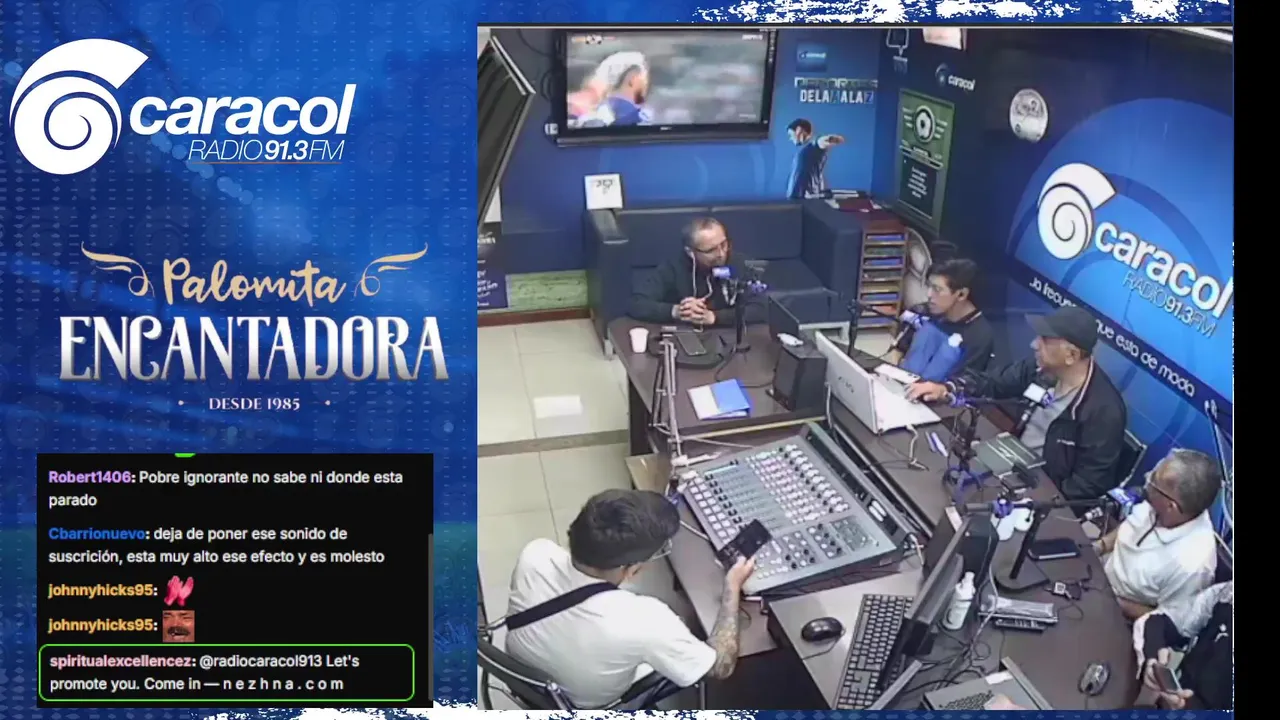Click the face emote from johnnyhicks95
The image size is (1280, 720).
178,625
